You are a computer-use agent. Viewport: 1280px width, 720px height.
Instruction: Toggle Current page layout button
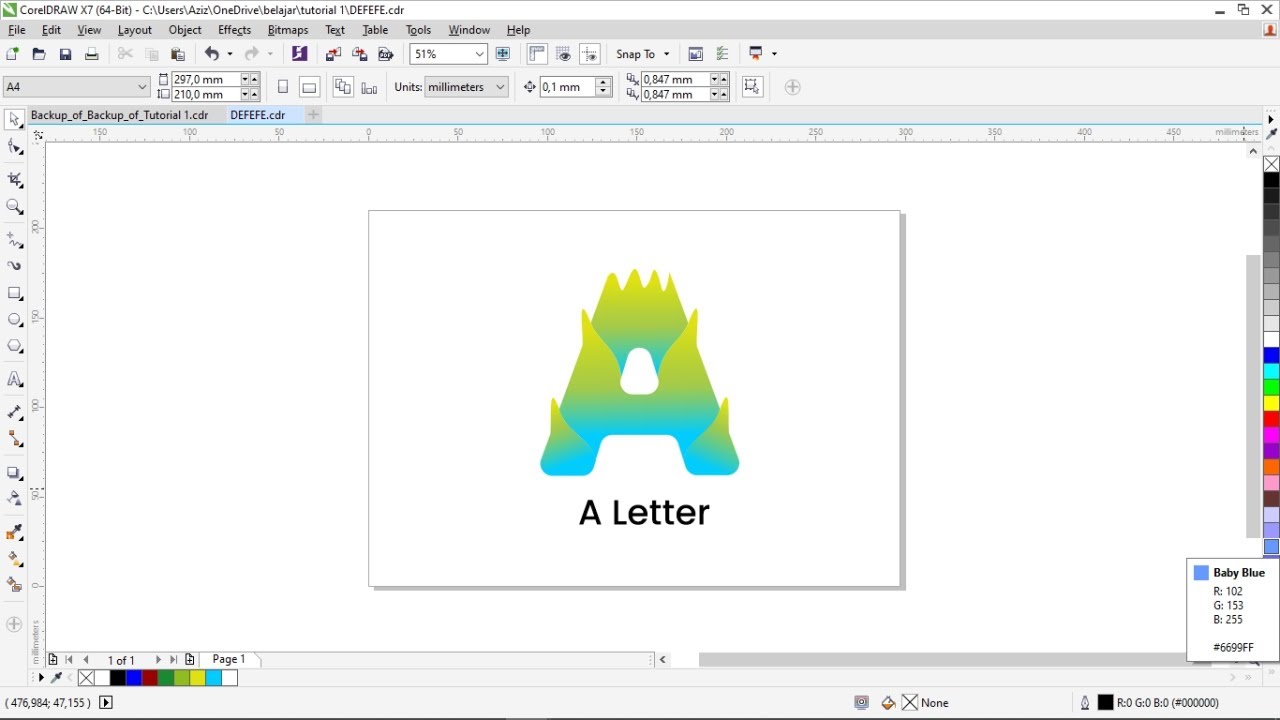[369, 88]
